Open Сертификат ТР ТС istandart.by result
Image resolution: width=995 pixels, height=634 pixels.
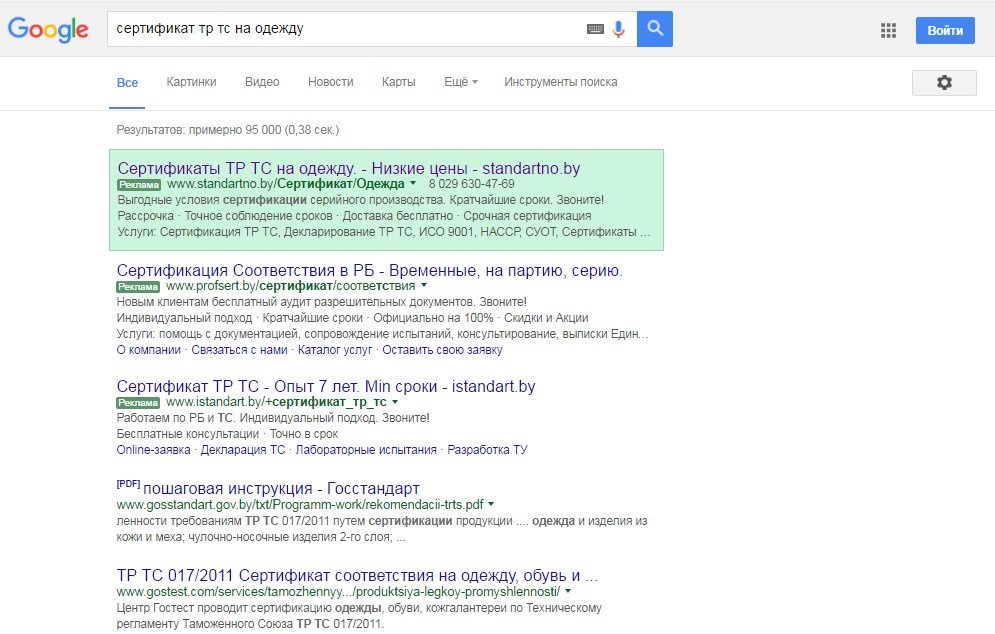[326, 386]
